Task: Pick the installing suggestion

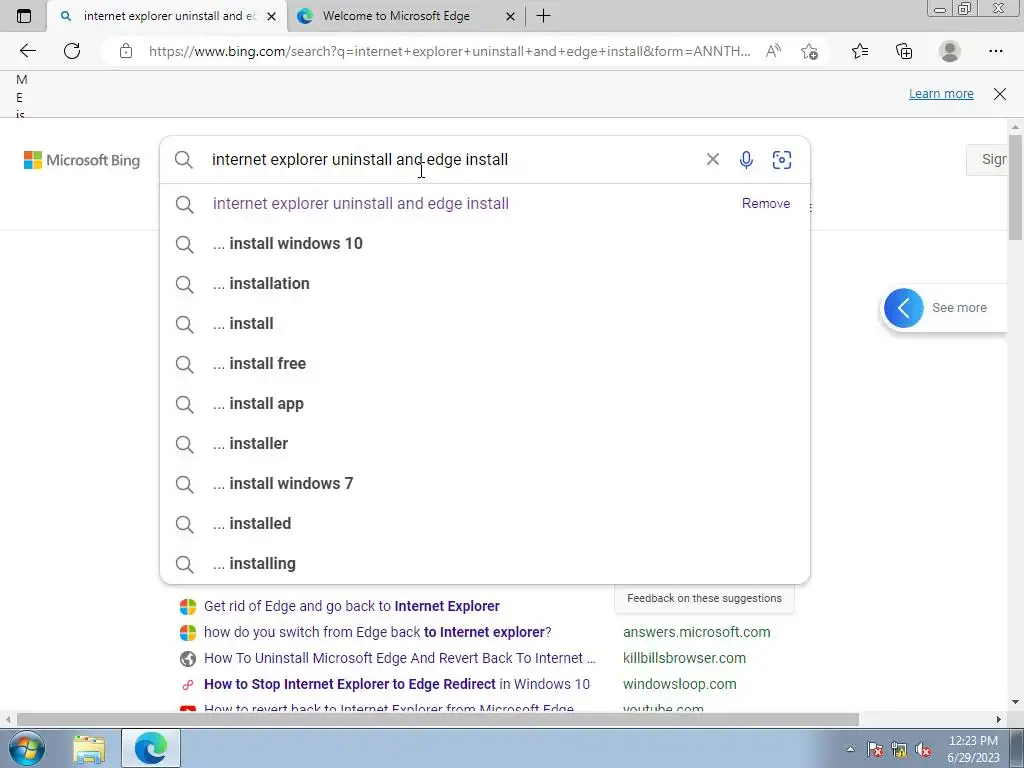Action: 485,563
